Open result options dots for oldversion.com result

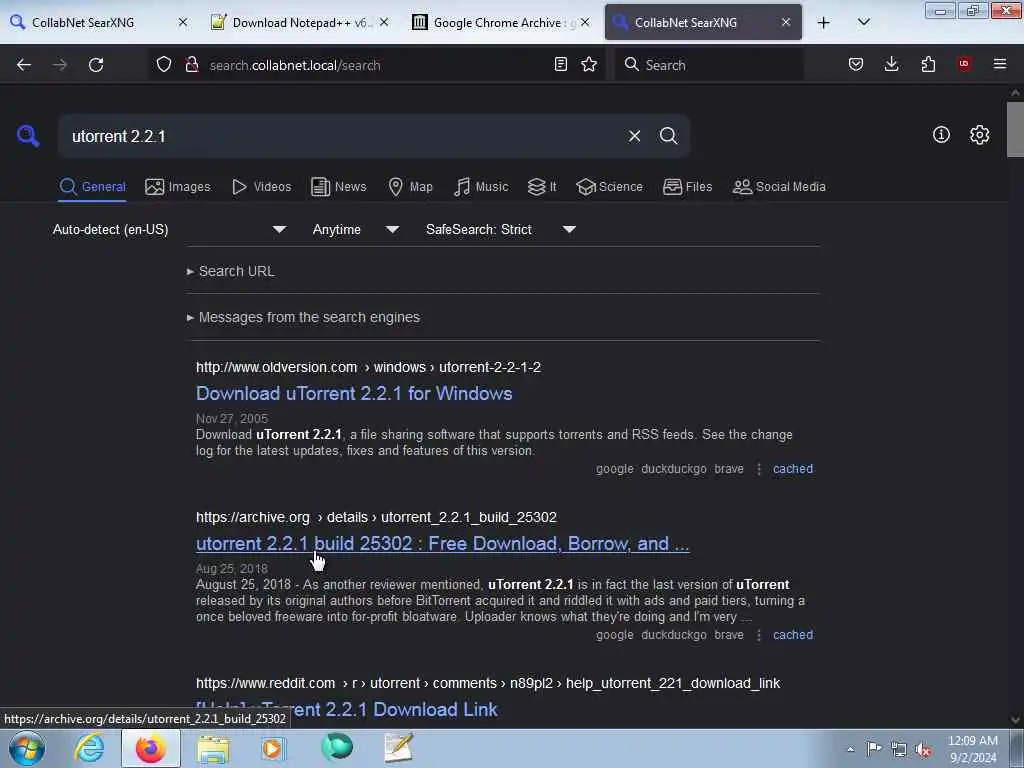[x=759, y=469]
